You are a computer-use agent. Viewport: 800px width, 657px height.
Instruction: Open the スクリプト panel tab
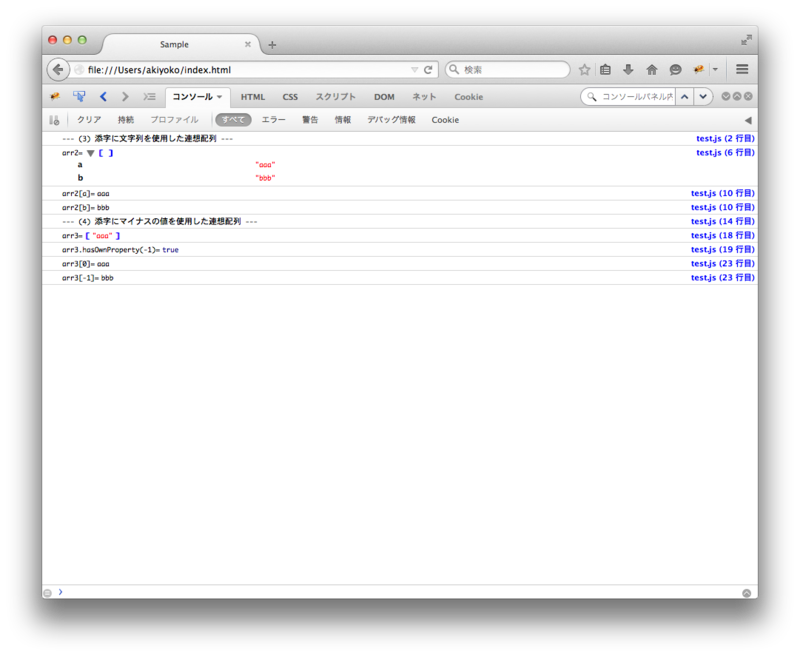click(x=335, y=97)
